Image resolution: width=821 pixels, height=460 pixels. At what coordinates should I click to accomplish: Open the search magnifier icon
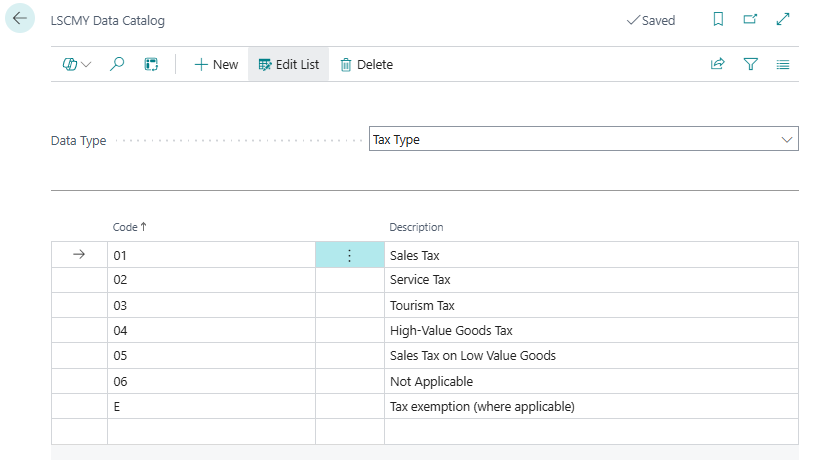(x=117, y=64)
